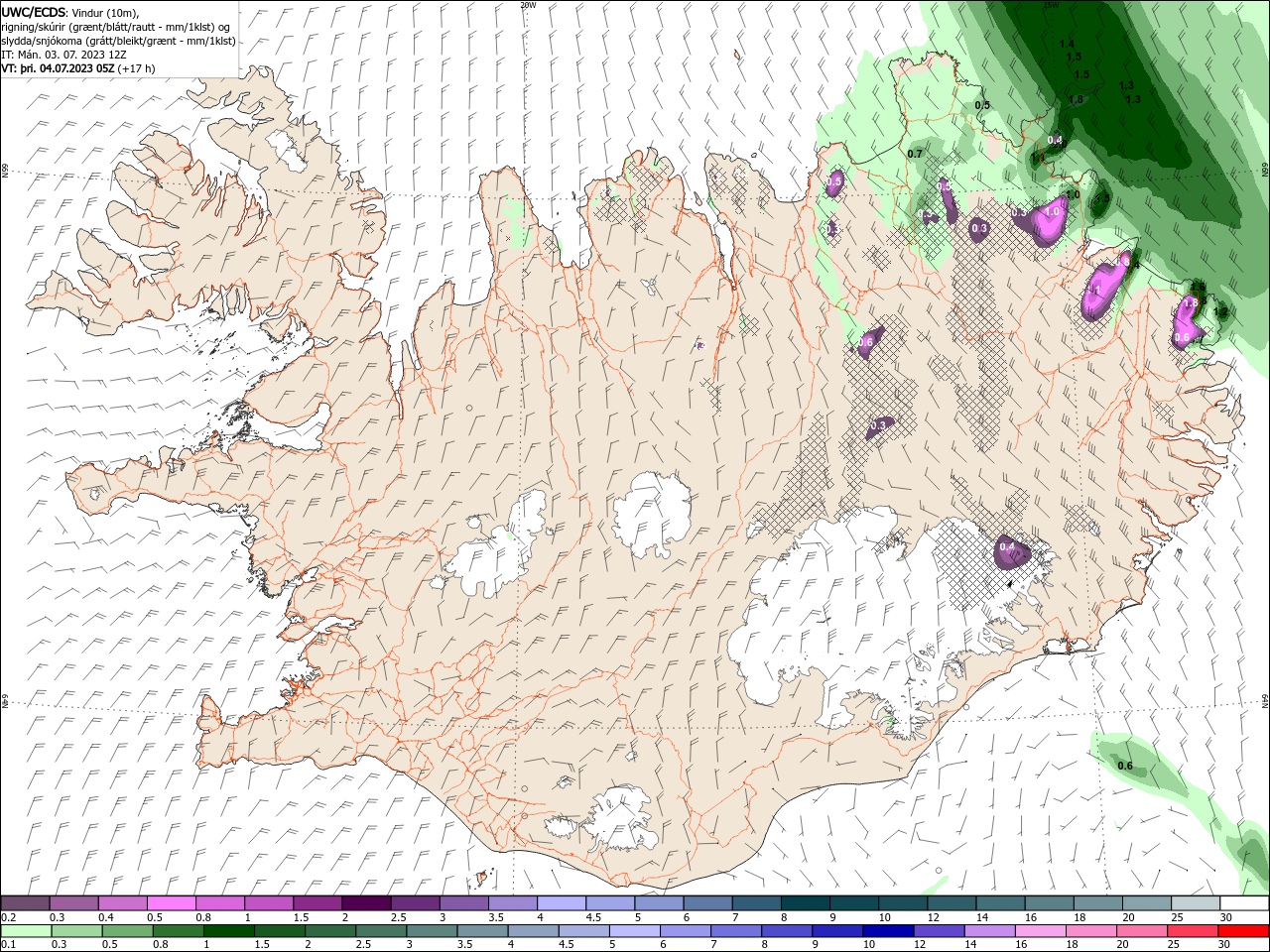
Task: Select the dark teal 8 swatch in the upper legend
Action: pyautogui.click(x=804, y=903)
